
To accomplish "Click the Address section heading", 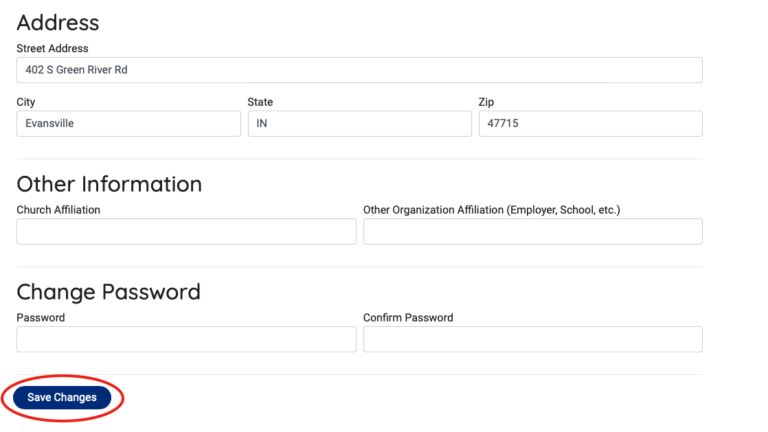I will (58, 22).
